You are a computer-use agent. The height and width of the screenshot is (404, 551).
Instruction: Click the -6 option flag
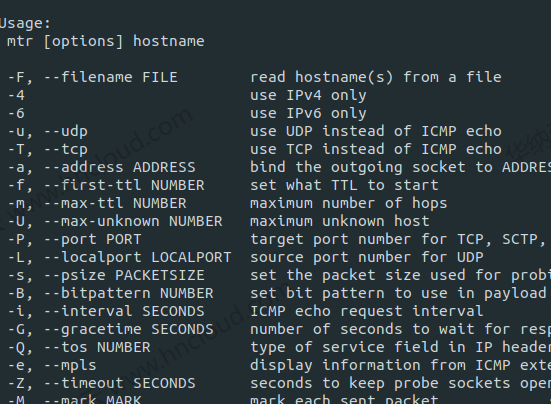click(x=16, y=113)
